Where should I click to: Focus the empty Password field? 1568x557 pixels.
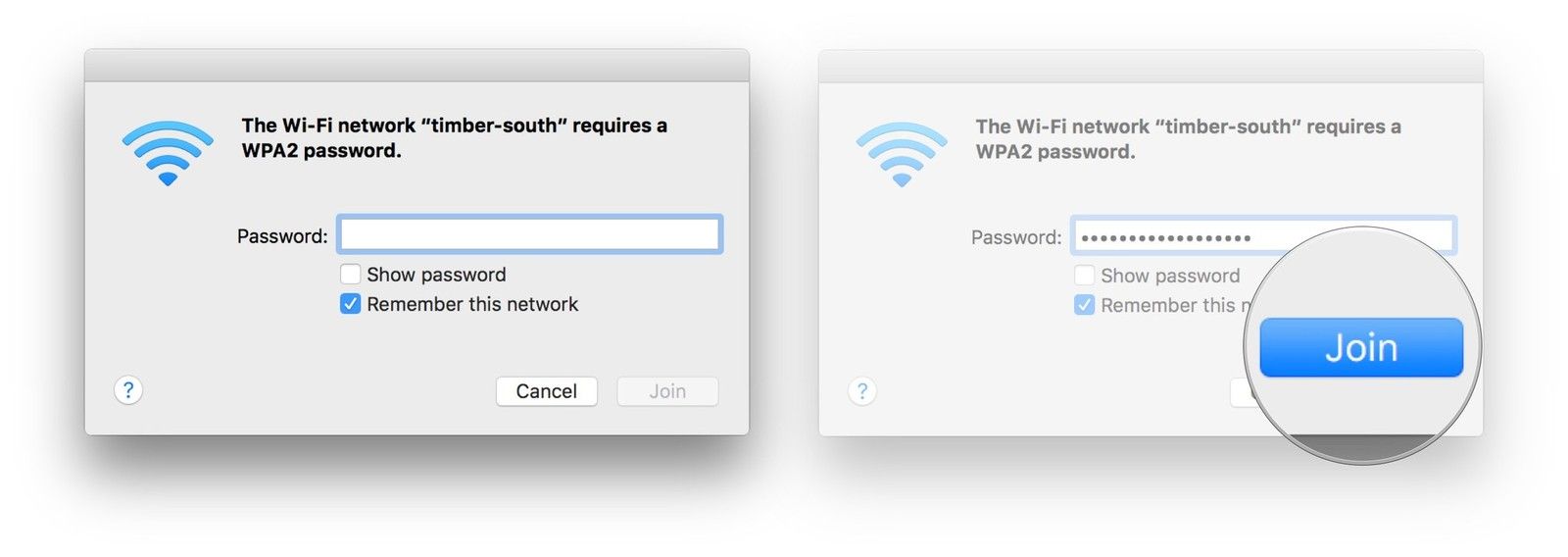pyautogui.click(x=529, y=235)
